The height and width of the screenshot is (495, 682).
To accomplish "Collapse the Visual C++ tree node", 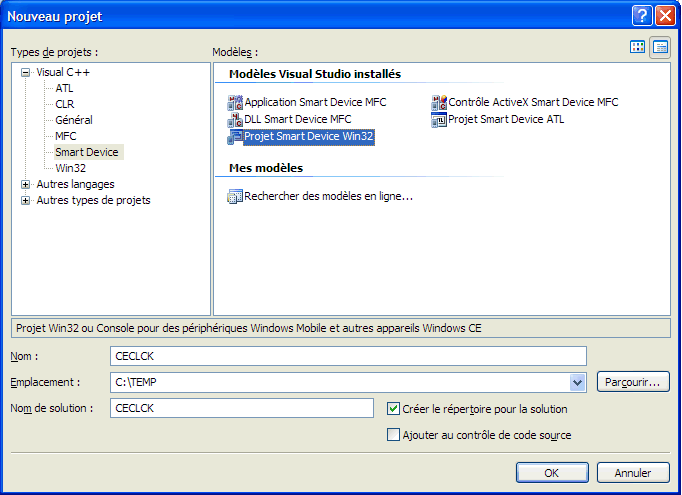I will pos(26,72).
